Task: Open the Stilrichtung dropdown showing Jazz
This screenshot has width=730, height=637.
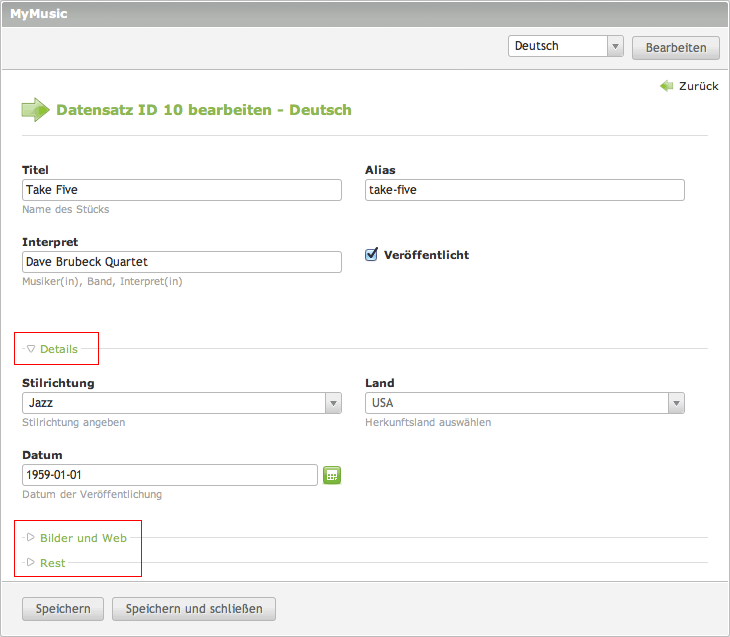Action: [x=181, y=403]
